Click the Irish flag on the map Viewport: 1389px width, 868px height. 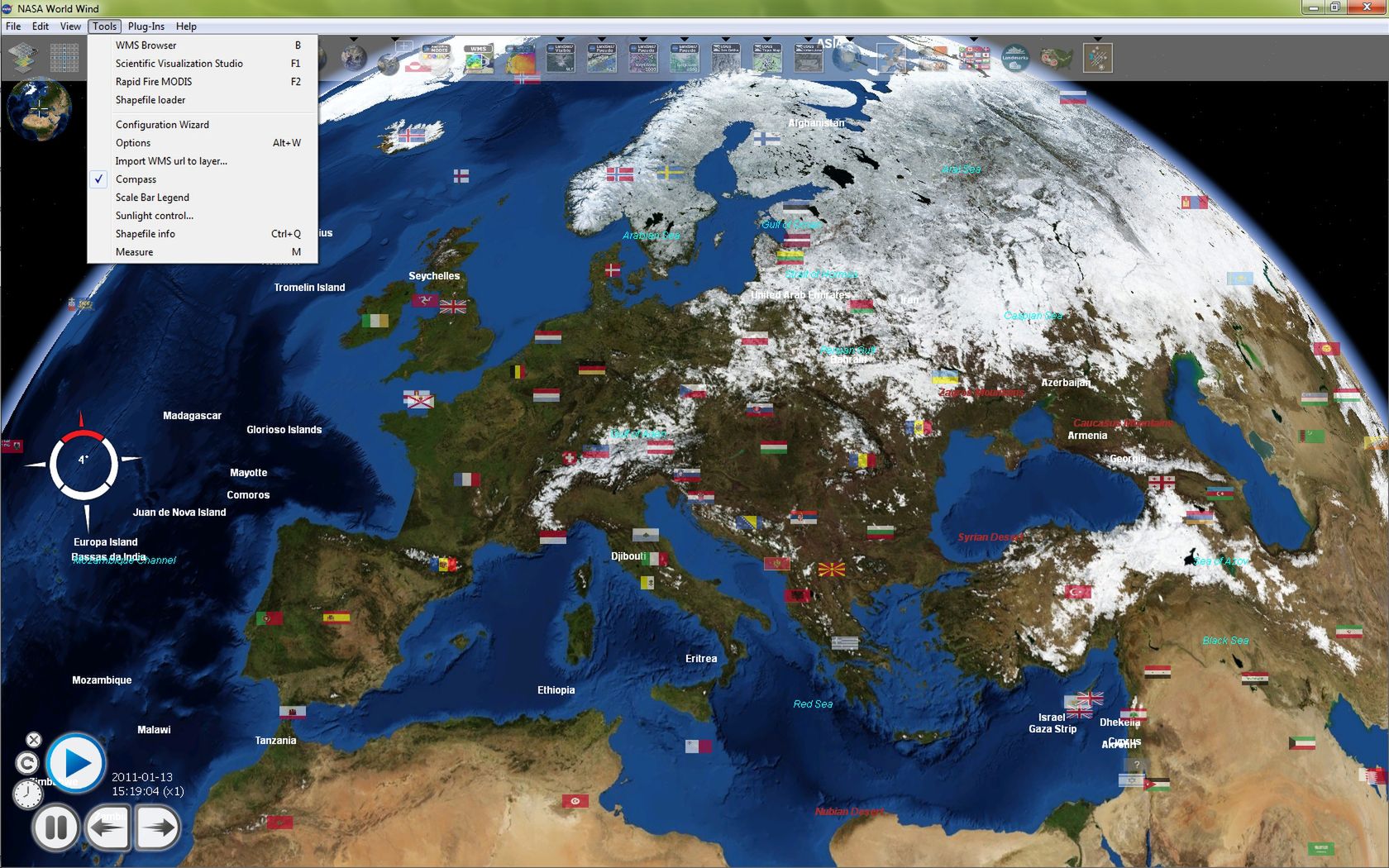pos(375,321)
